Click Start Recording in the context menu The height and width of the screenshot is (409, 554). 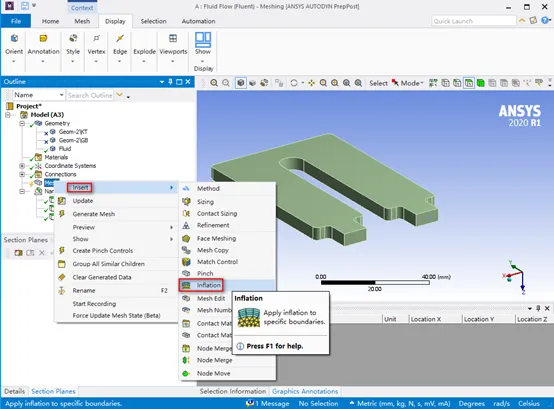[117, 304]
